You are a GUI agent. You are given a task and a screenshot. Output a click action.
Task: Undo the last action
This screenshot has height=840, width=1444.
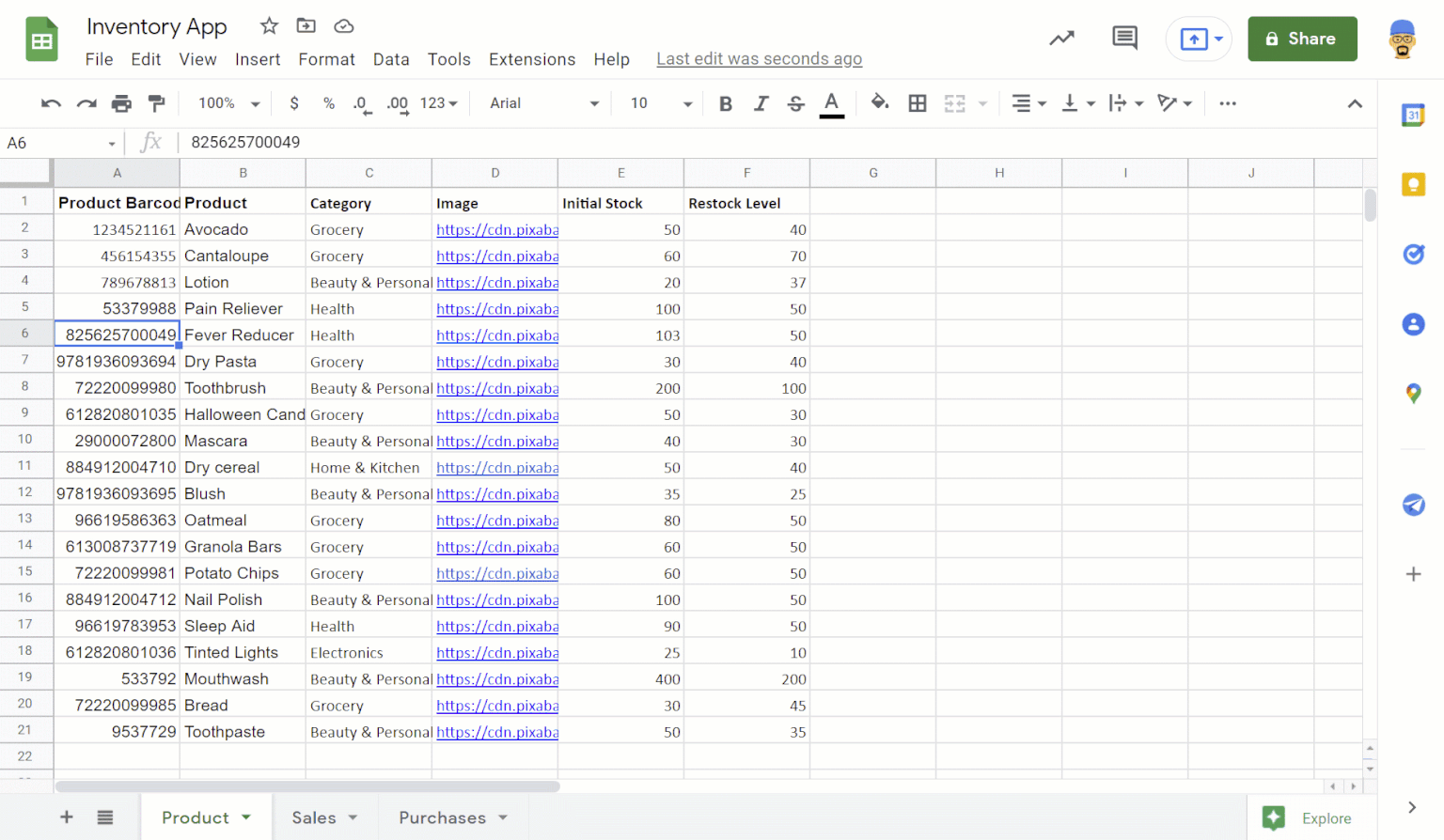point(50,103)
